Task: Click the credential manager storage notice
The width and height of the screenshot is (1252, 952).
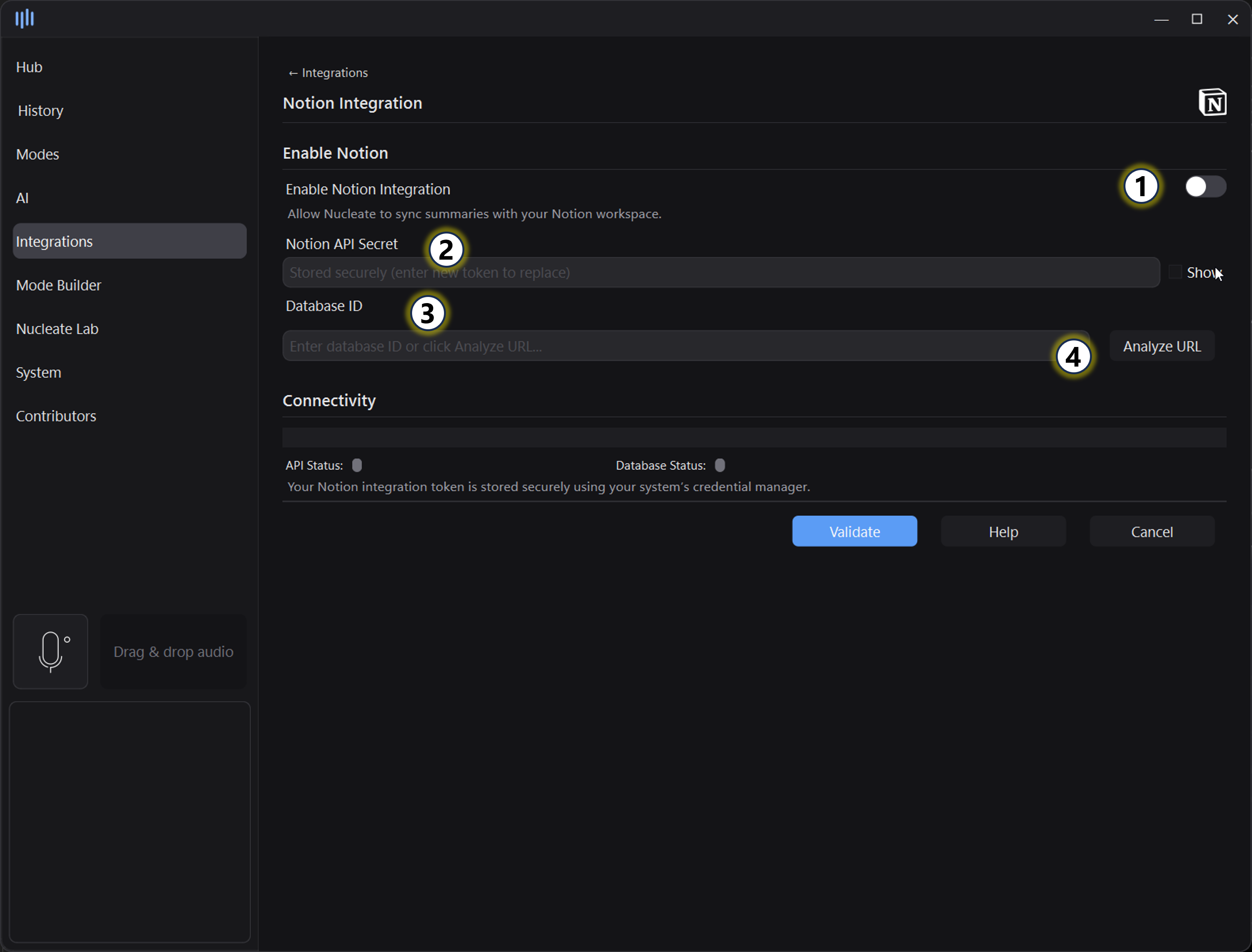Action: click(x=549, y=487)
